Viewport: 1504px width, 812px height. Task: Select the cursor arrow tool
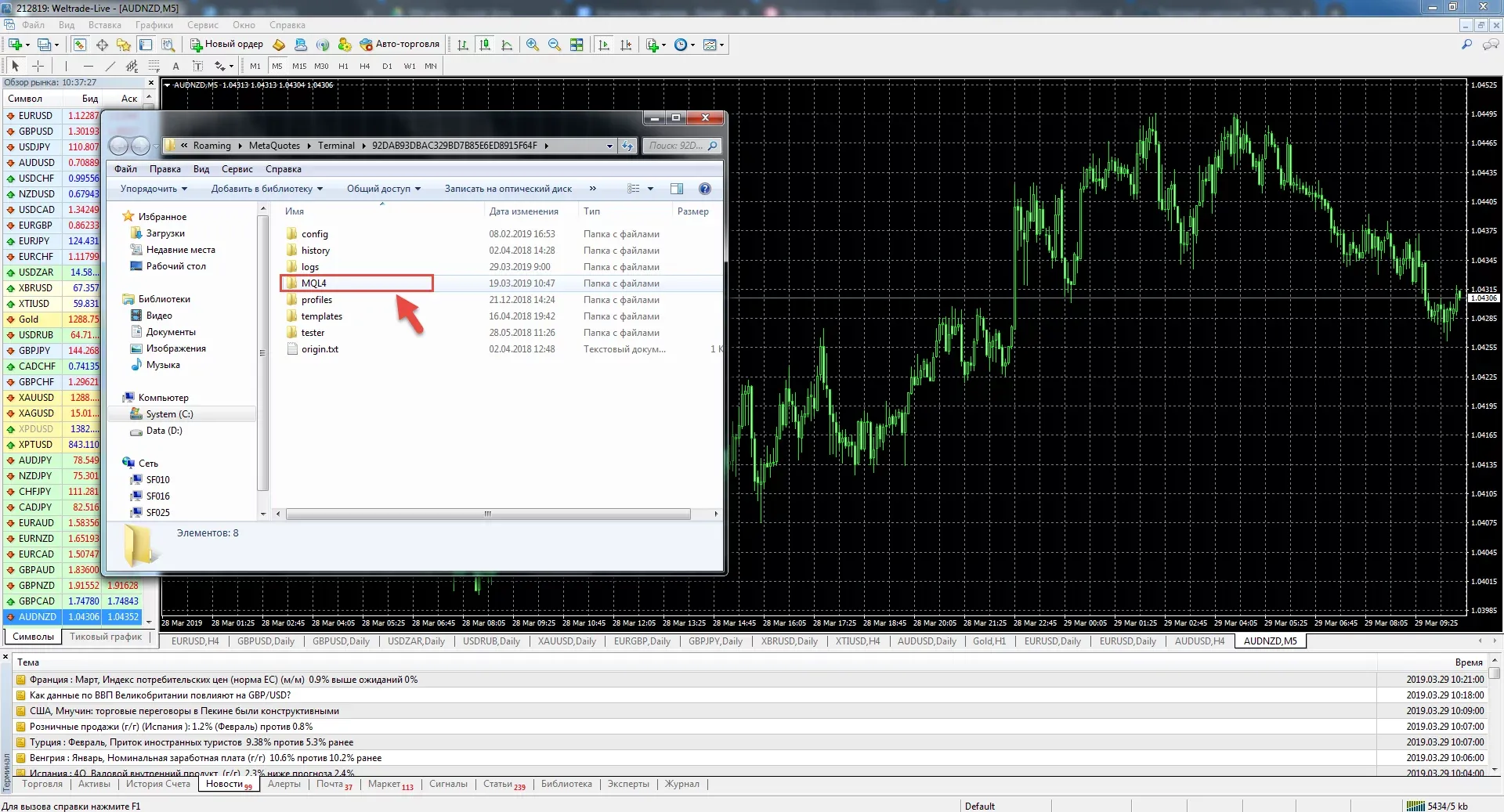pos(16,66)
